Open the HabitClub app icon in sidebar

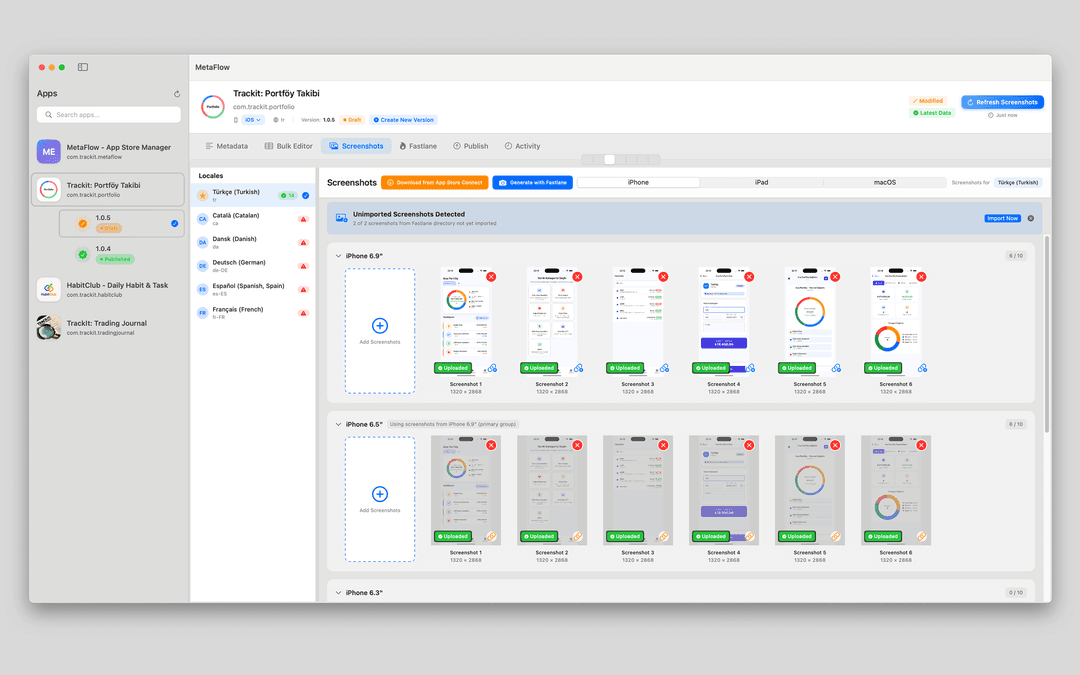click(x=49, y=290)
